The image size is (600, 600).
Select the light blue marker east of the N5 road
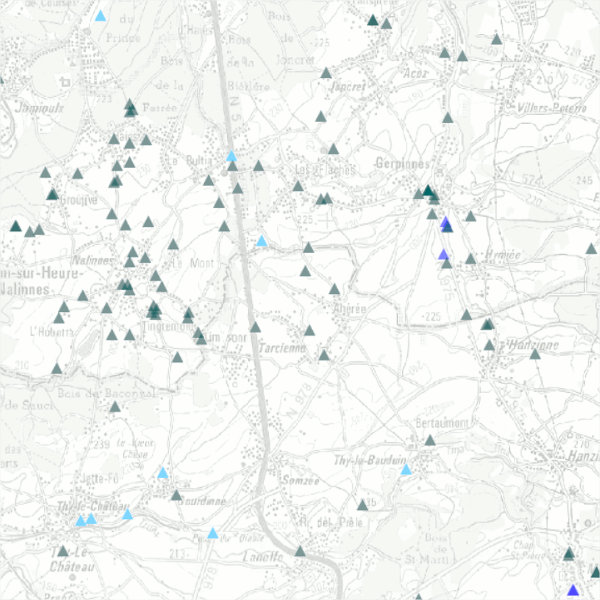click(262, 241)
